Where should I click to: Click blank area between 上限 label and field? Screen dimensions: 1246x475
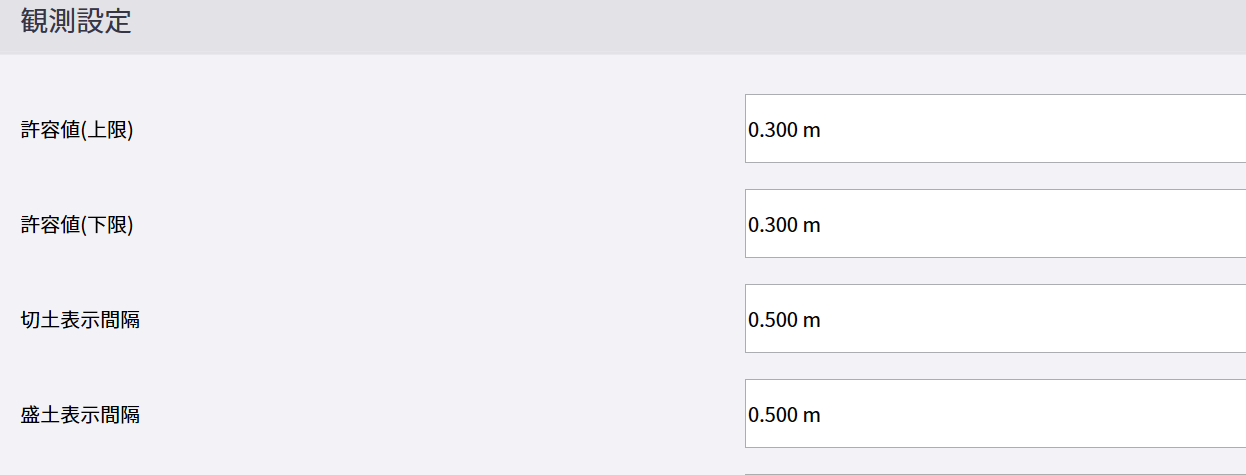pos(440,130)
